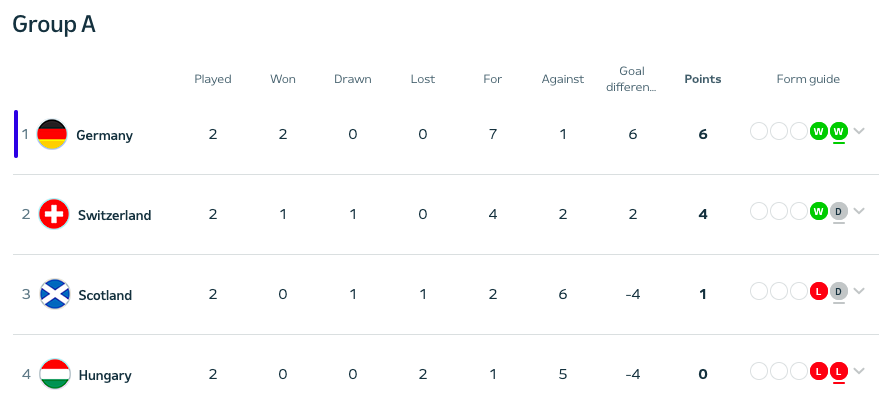Screen dimensions: 894x411
Task: Expand Germany's row details chevron
Action: click(x=859, y=131)
